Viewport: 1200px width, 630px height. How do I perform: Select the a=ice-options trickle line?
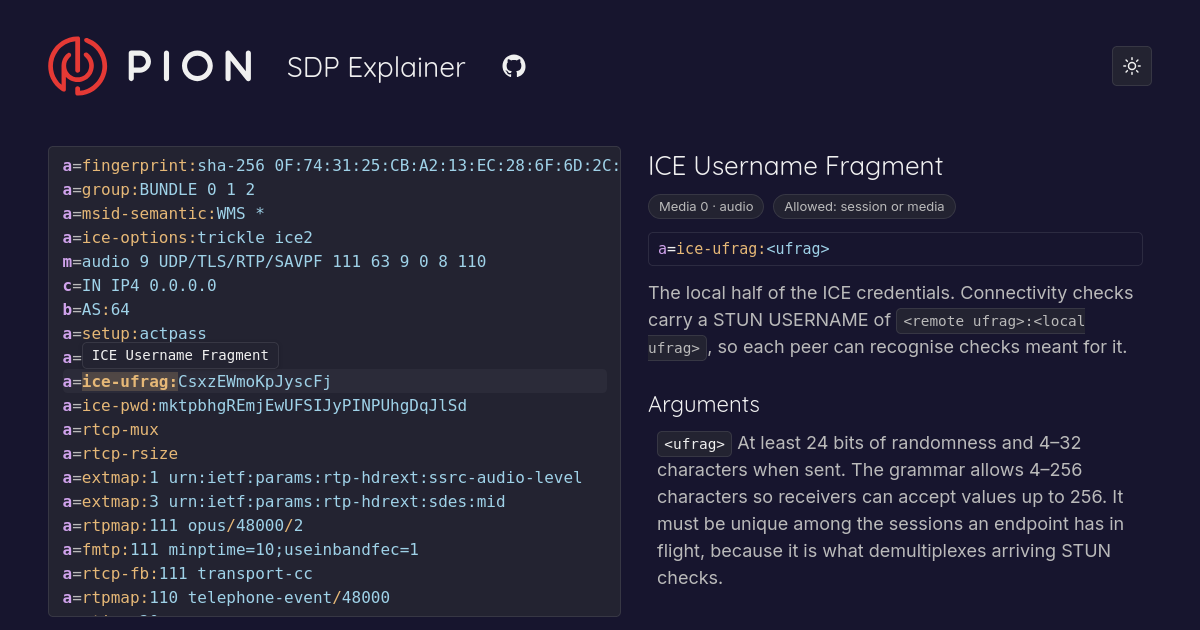click(187, 237)
